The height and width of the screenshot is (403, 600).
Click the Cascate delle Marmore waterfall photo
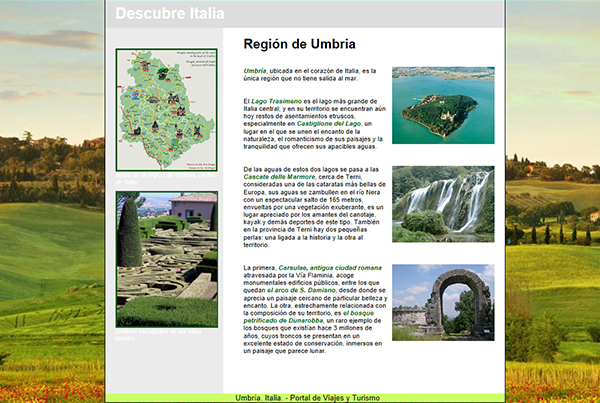(x=443, y=204)
